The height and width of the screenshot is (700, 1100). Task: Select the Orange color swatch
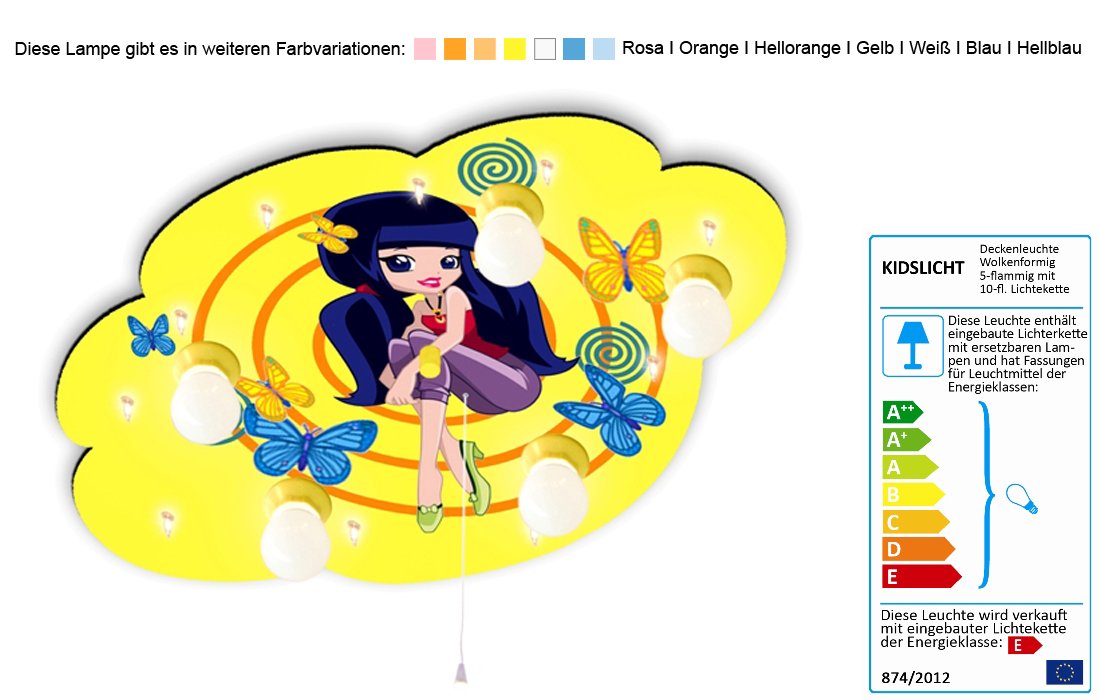[x=455, y=48]
